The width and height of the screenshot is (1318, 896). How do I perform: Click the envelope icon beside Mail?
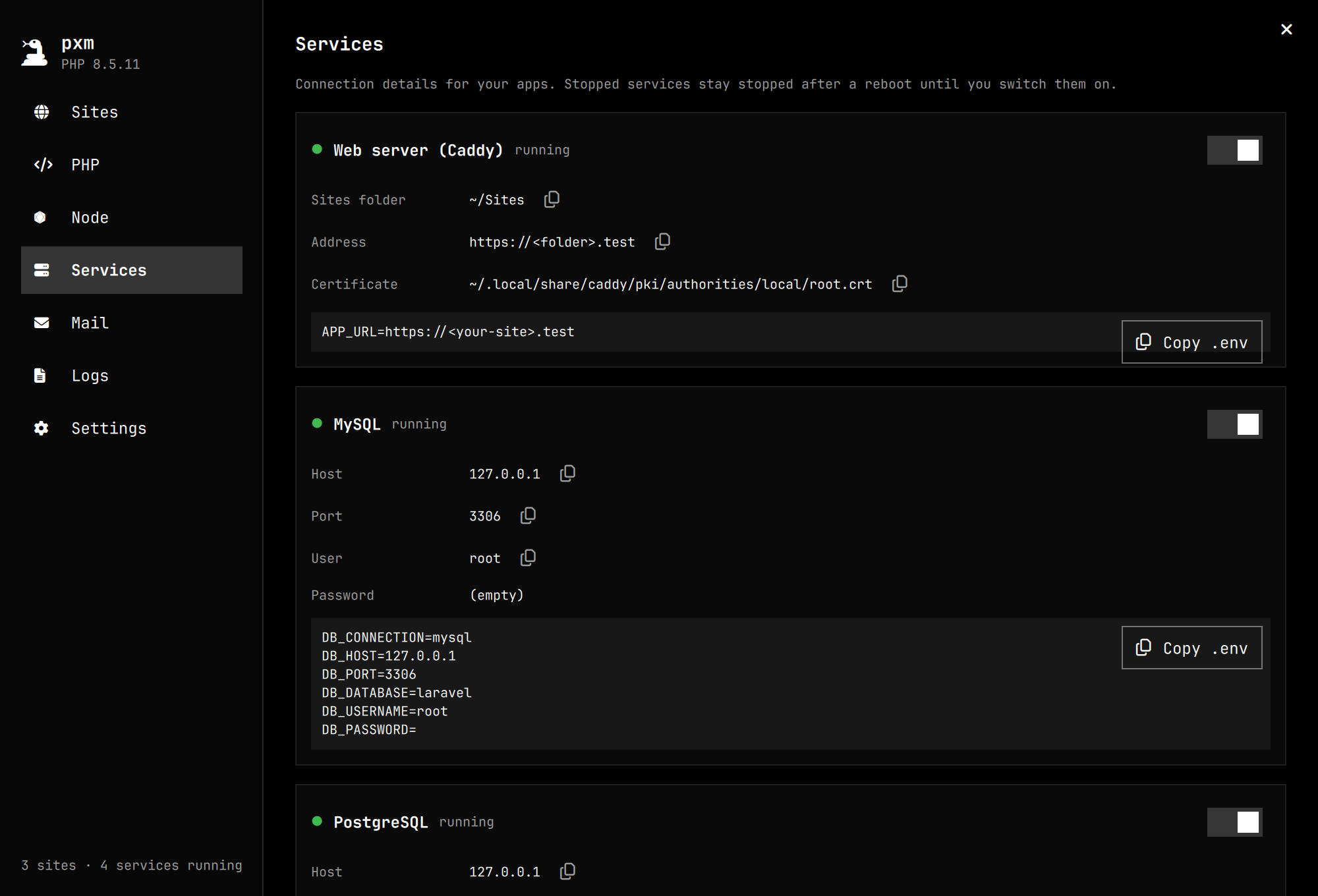42,323
